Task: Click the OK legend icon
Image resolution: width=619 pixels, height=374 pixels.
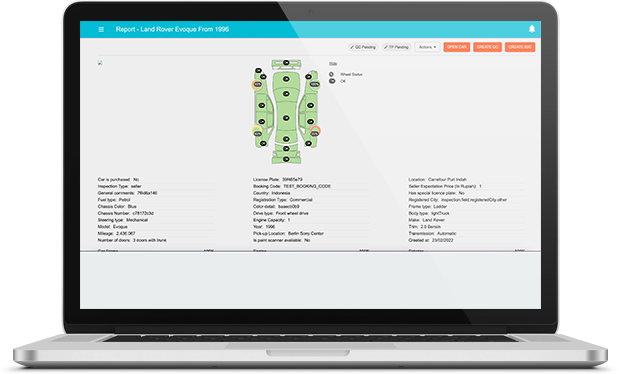Action: [x=332, y=81]
